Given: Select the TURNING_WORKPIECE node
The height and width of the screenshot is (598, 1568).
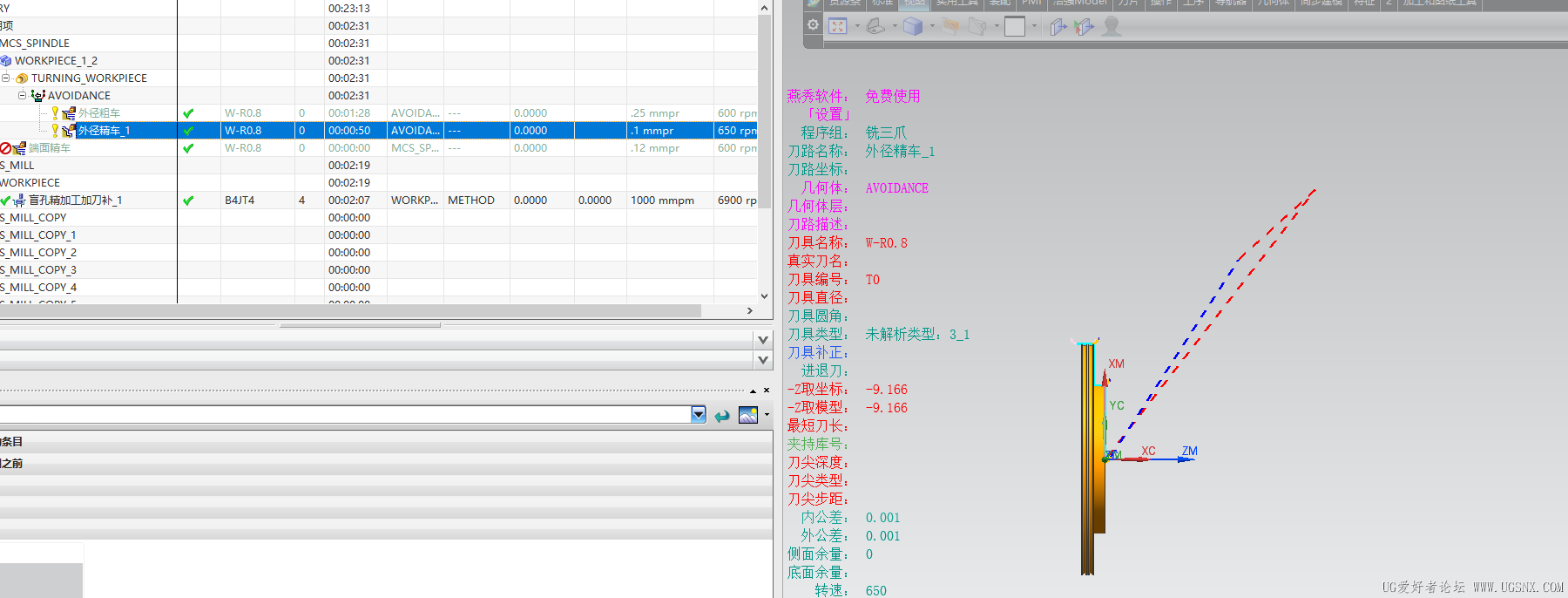Looking at the screenshot, I should [89, 78].
